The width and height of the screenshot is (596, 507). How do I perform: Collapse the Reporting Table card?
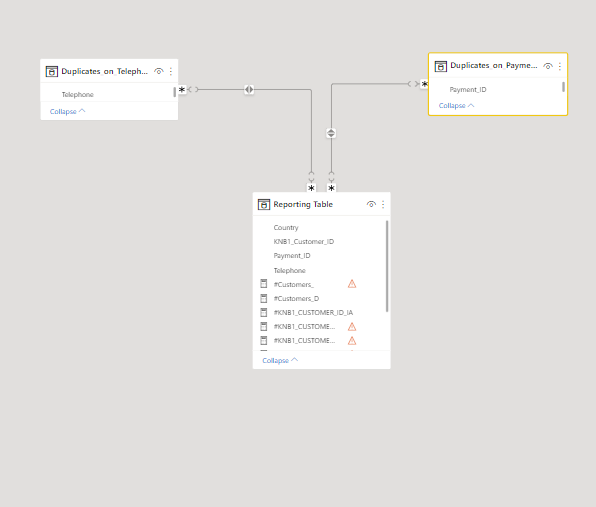[280, 360]
